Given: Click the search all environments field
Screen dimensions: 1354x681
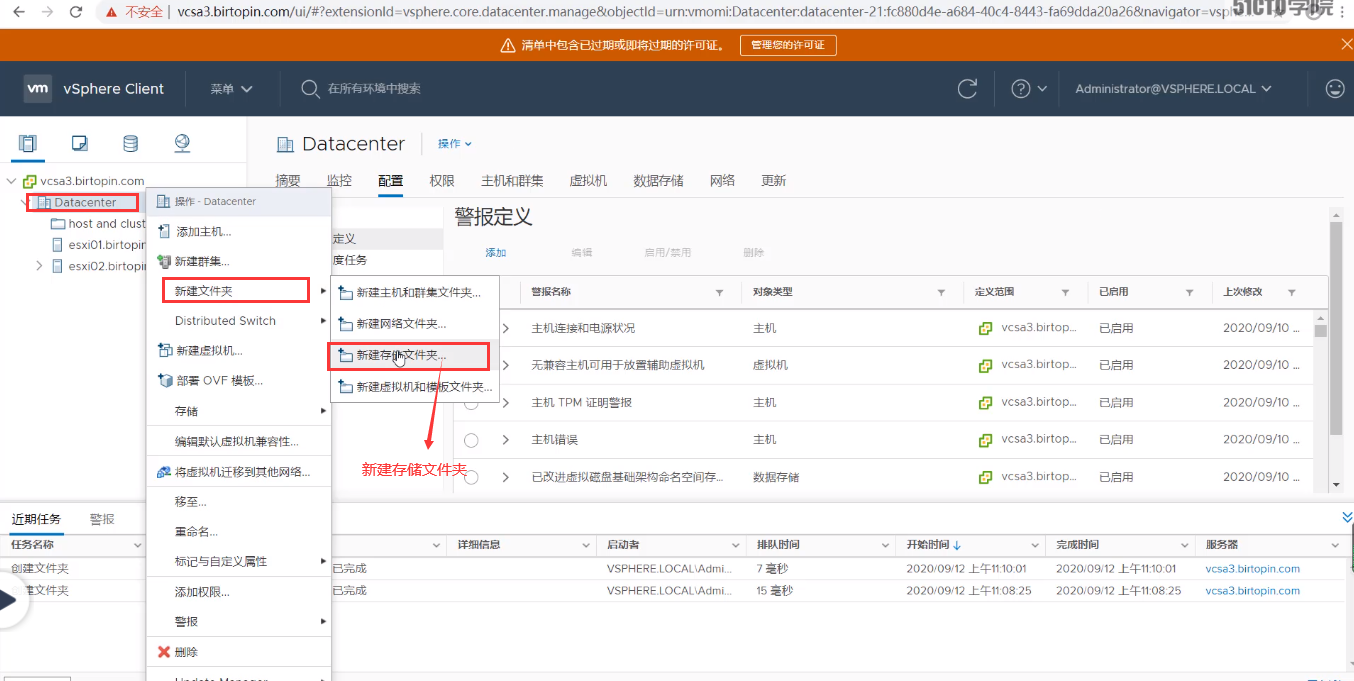Looking at the screenshot, I should point(374,89).
